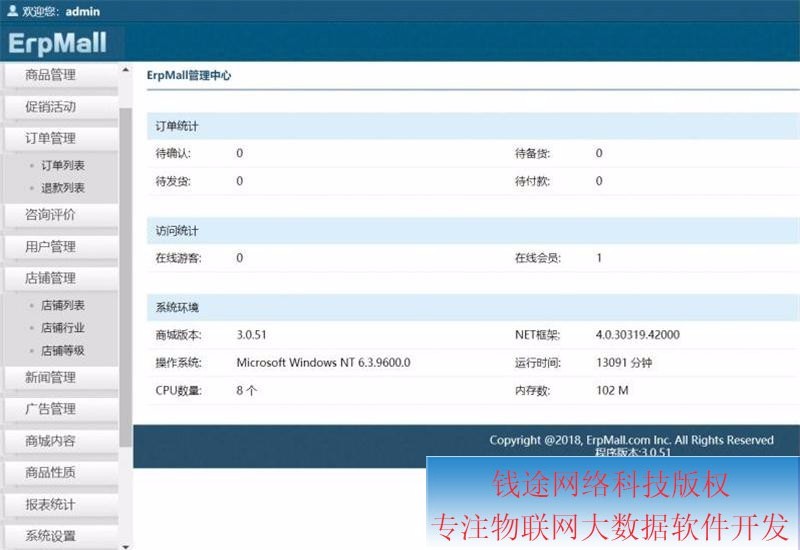
Task: Click the CPU数量 value 8 个
Action: 246,390
